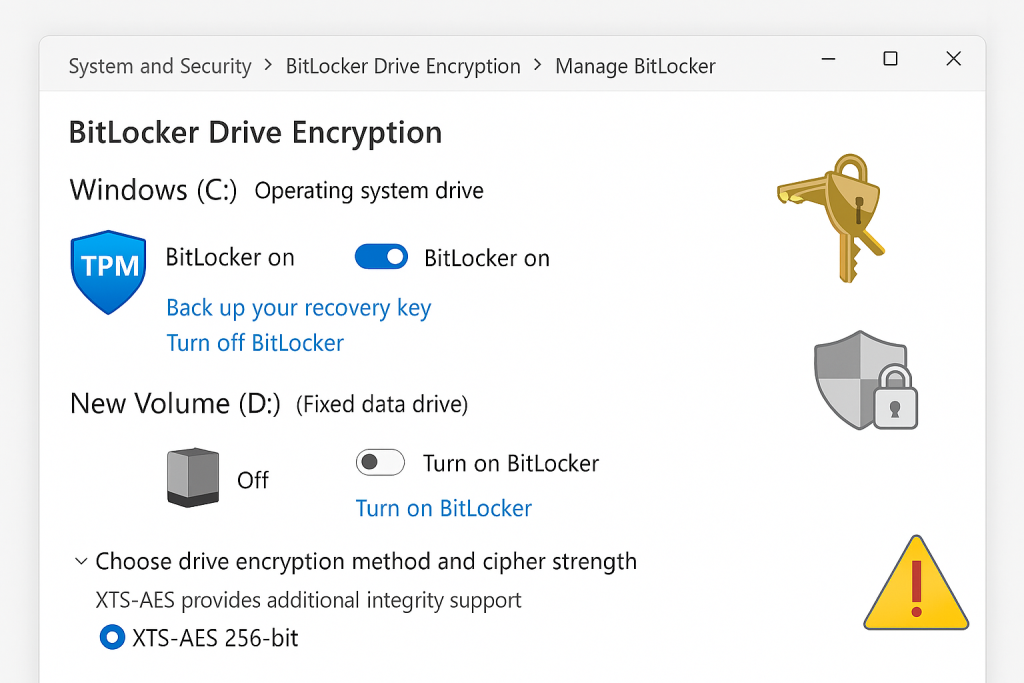Image resolution: width=1024 pixels, height=683 pixels.
Task: Click the chevron after System and Security
Action: click(268, 66)
